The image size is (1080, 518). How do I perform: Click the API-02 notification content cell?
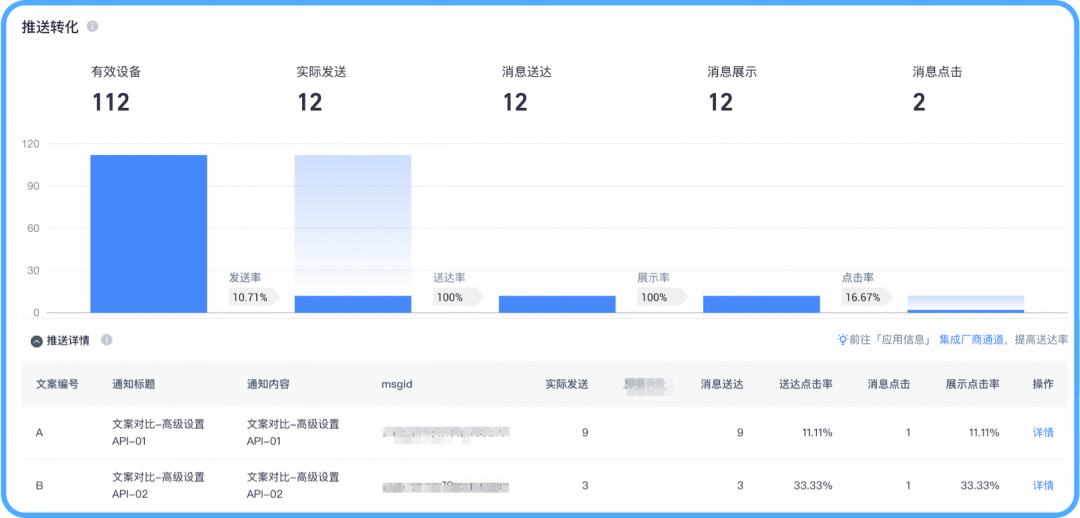[293, 486]
